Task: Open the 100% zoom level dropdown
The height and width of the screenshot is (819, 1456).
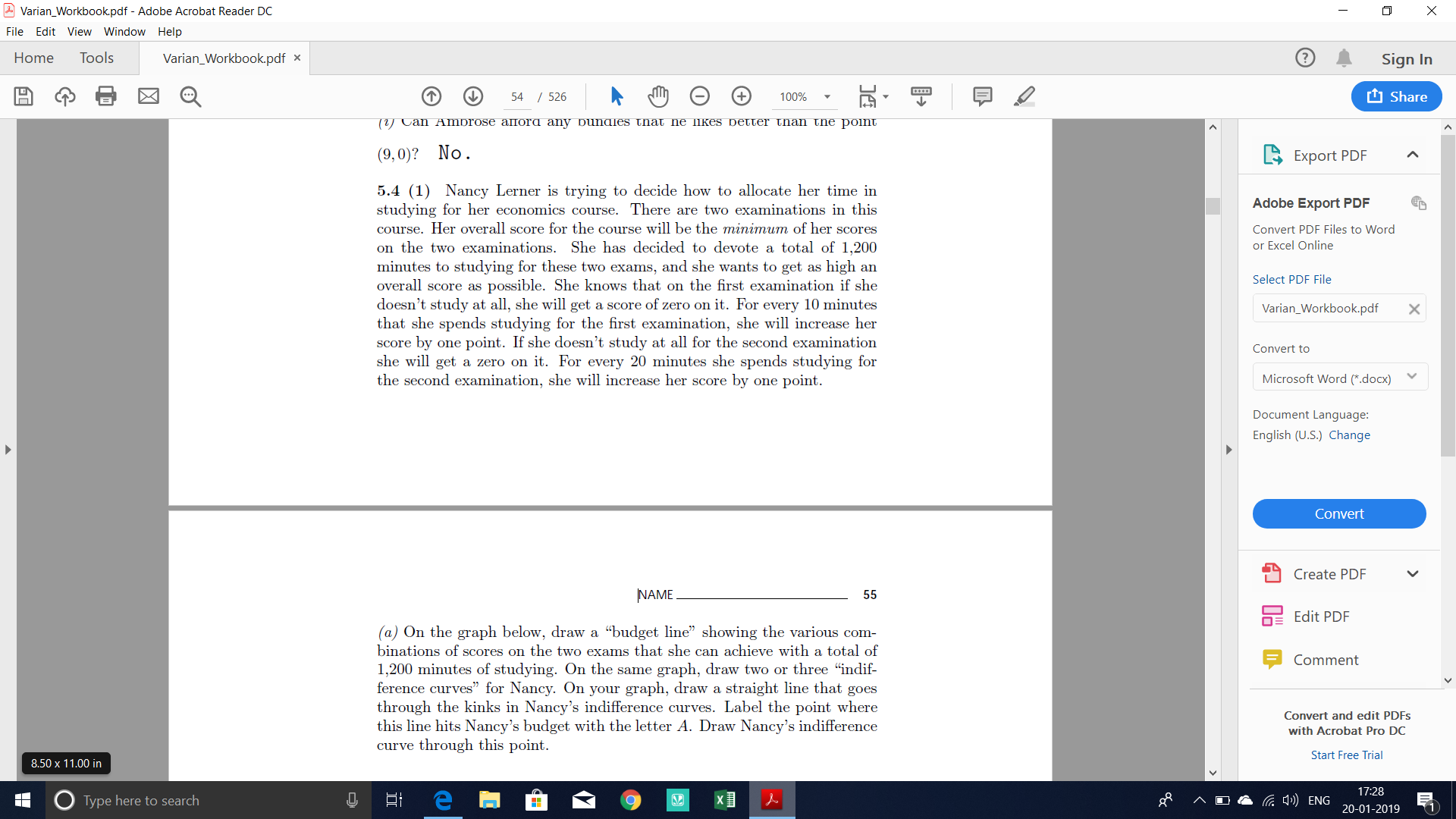Action: [x=827, y=97]
